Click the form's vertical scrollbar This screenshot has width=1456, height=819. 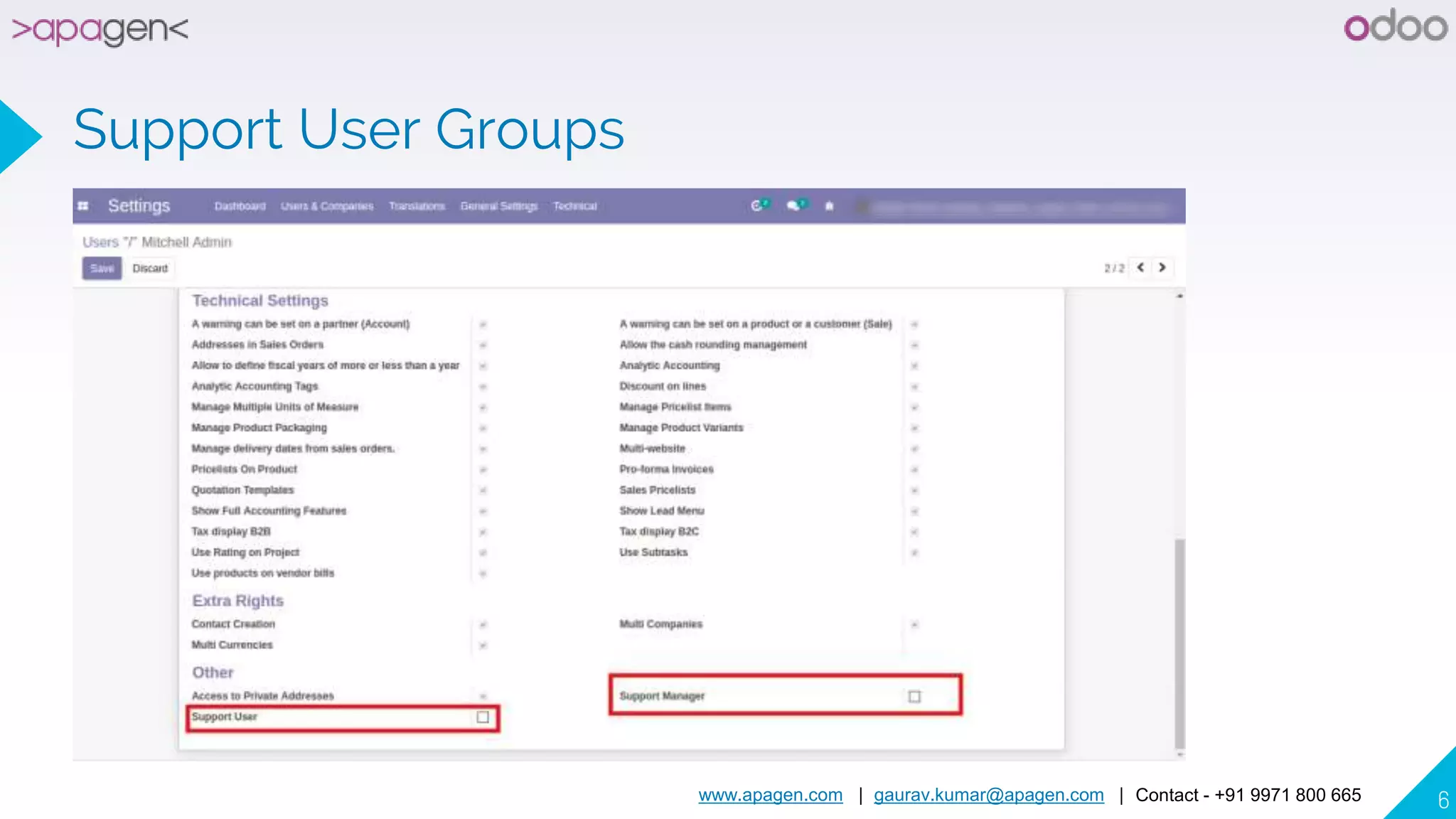pyautogui.click(x=1179, y=643)
